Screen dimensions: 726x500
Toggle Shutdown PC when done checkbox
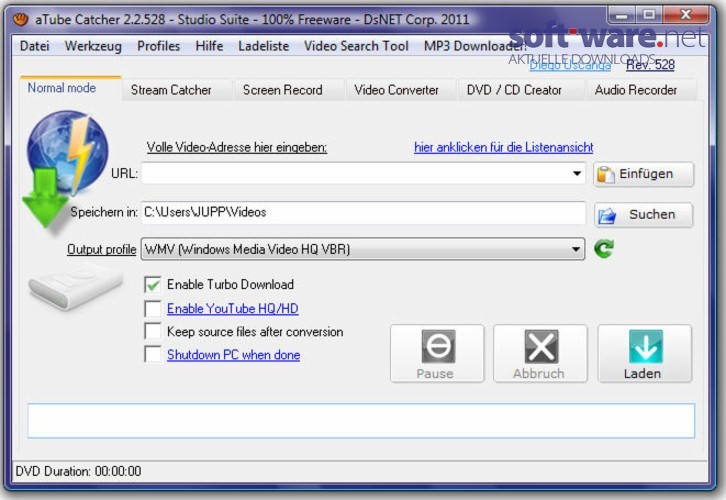(153, 354)
